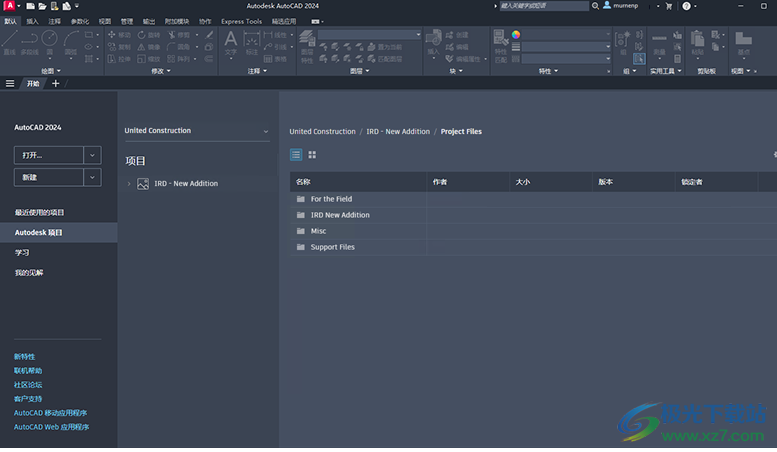Open the layer selection combo box
This screenshot has height=452, width=777.
(370, 34)
